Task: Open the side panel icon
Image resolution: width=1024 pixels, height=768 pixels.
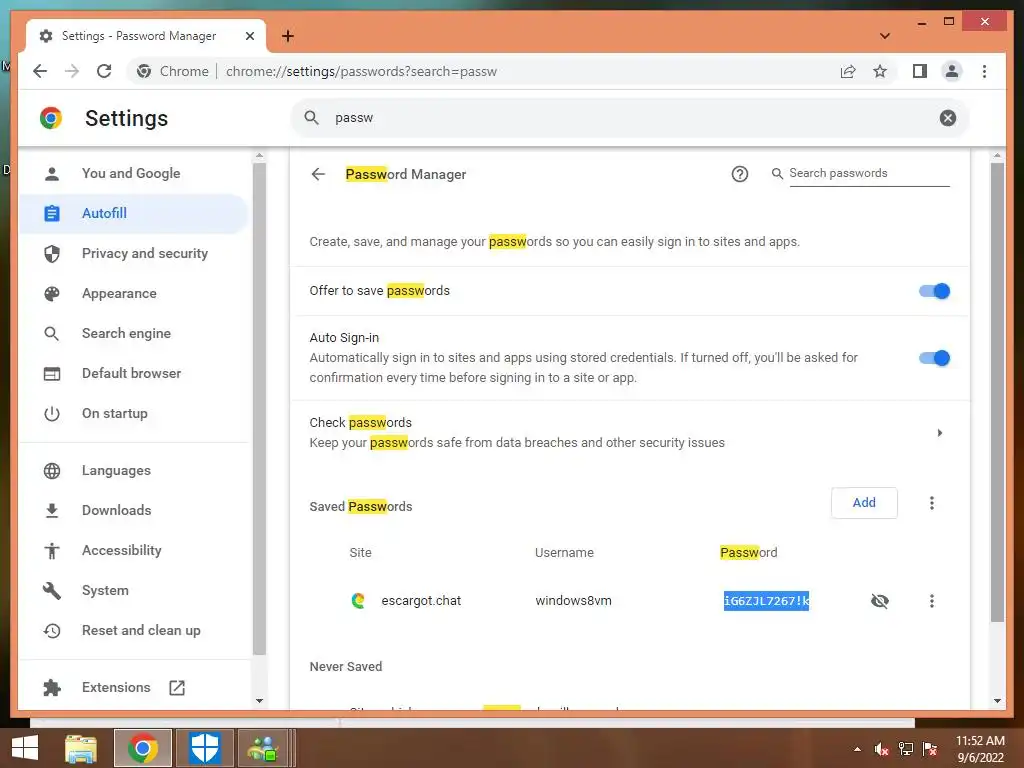Action: pyautogui.click(x=920, y=71)
